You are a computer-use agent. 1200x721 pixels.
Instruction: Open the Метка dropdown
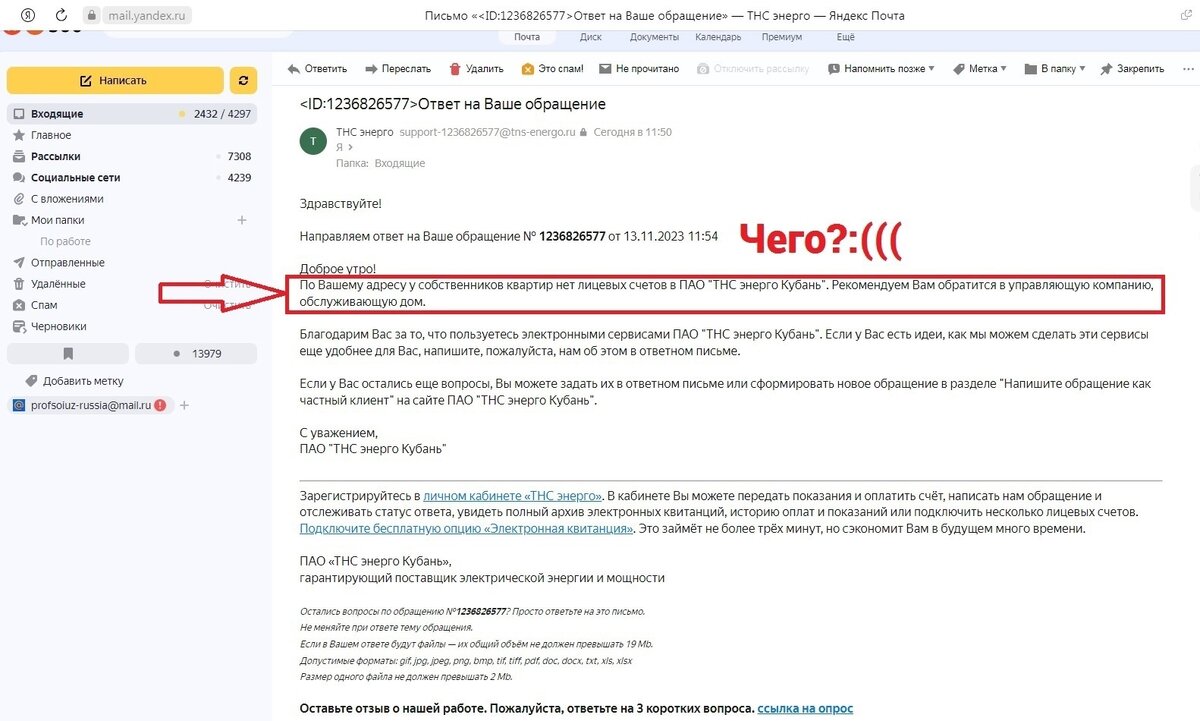[979, 69]
